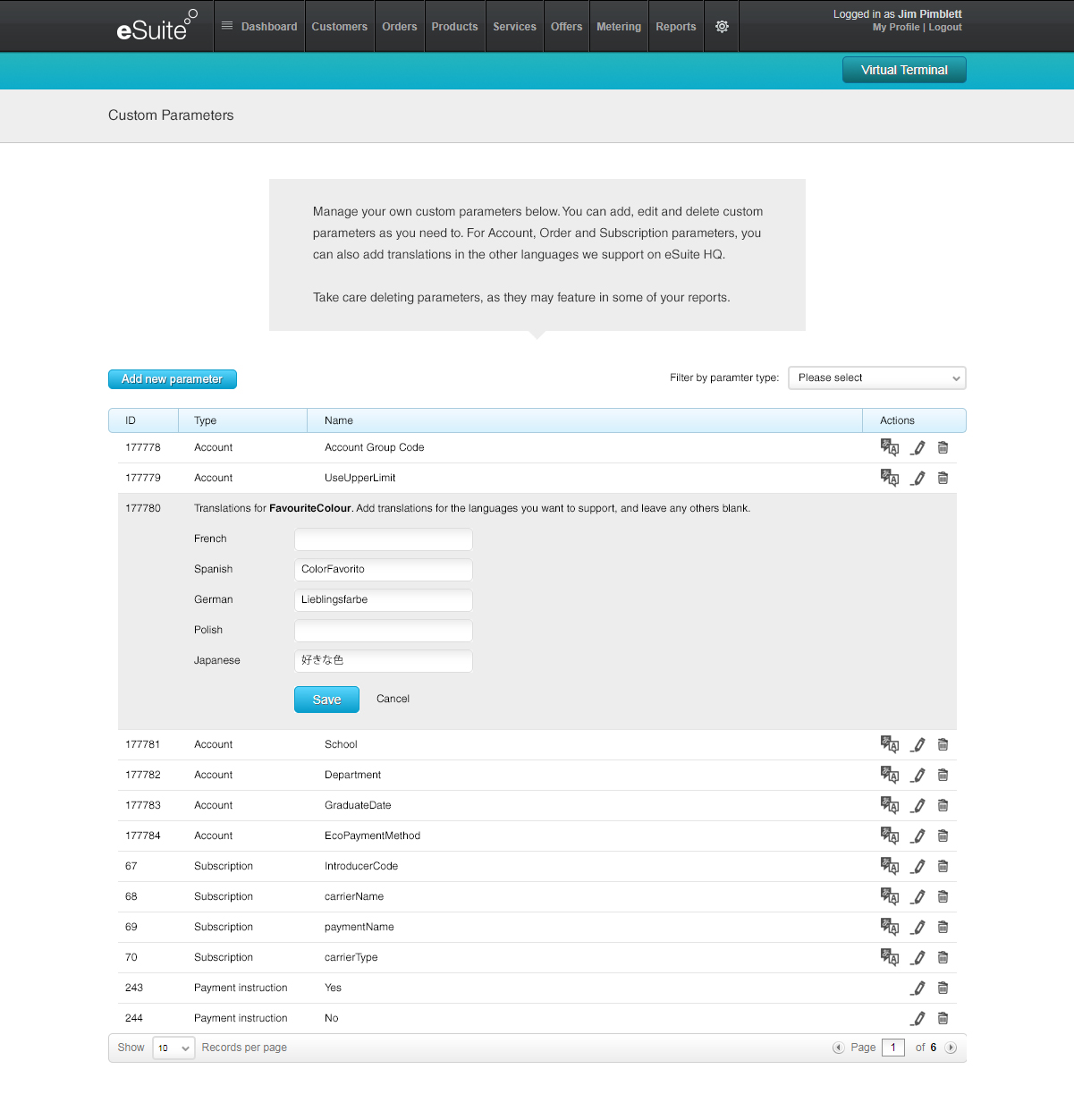The width and height of the screenshot is (1074, 1120).
Task: Edit the GraduateDate parameter
Action: point(918,805)
